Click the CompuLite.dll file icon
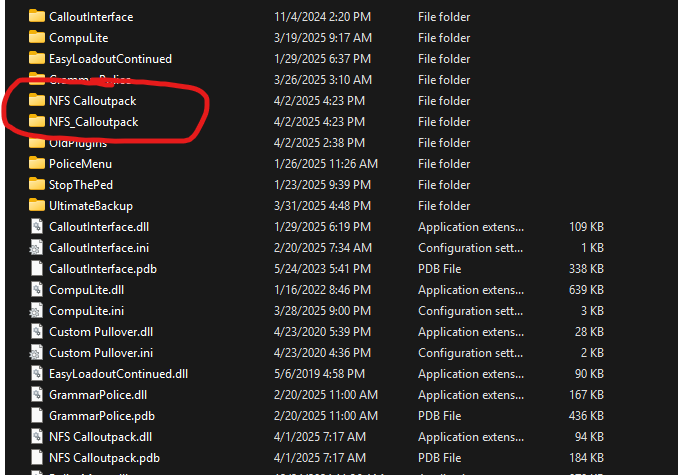 click(x=37, y=289)
